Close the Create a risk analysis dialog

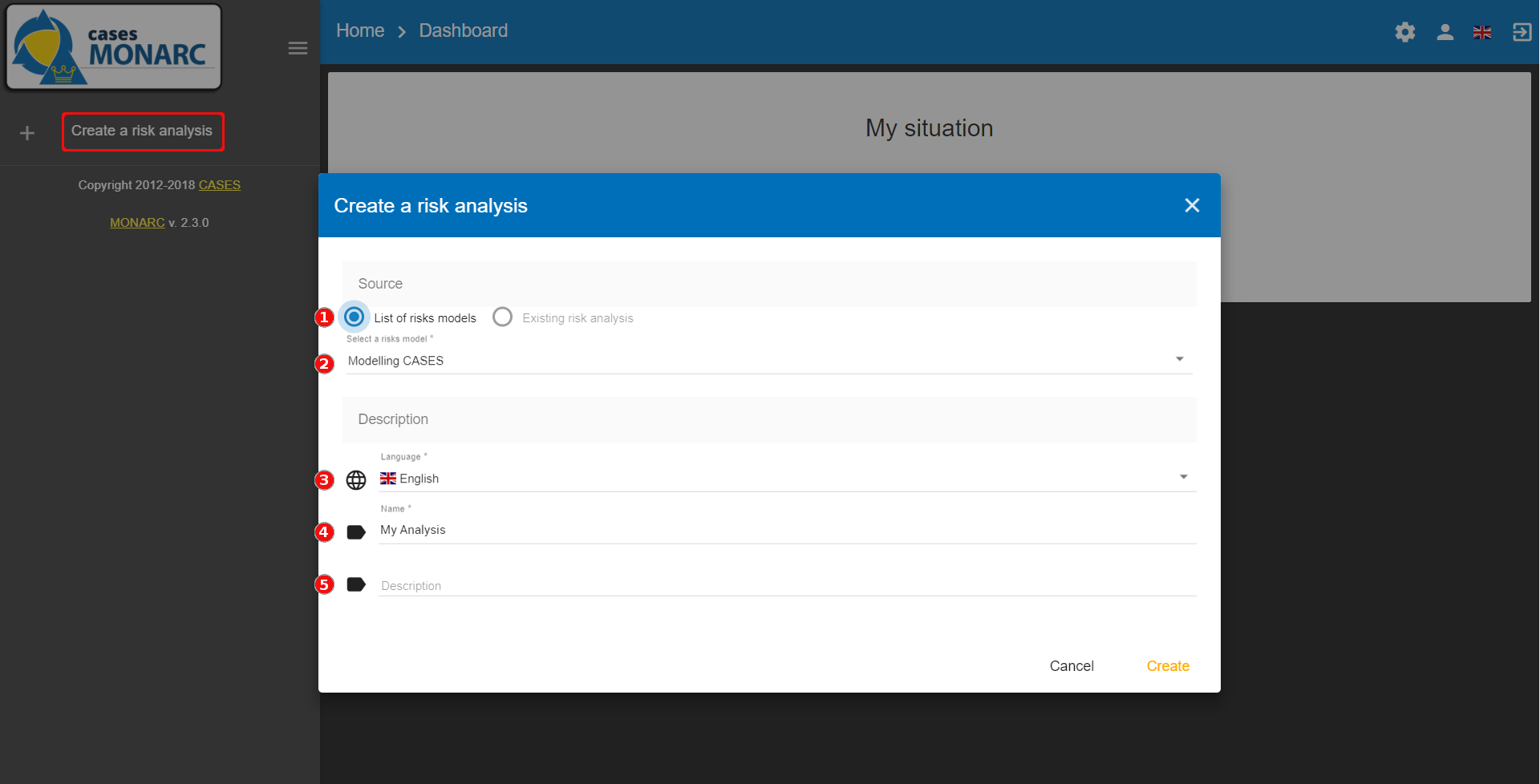coord(1192,205)
